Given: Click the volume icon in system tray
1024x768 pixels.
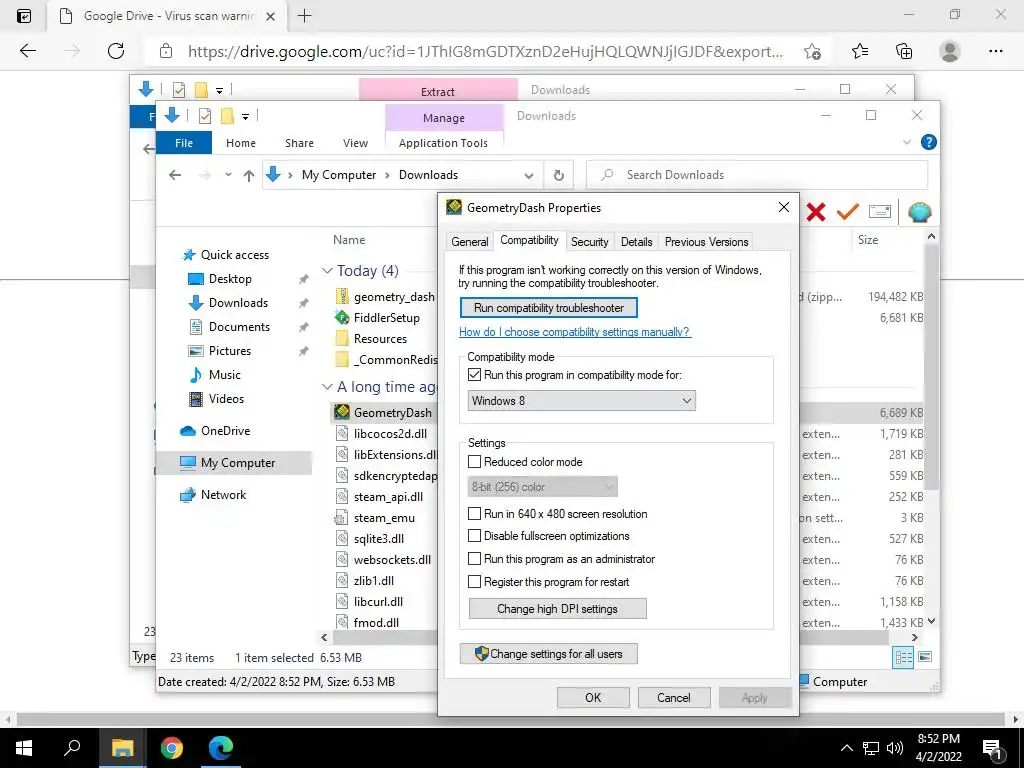Looking at the screenshot, I should pyautogui.click(x=895, y=748).
